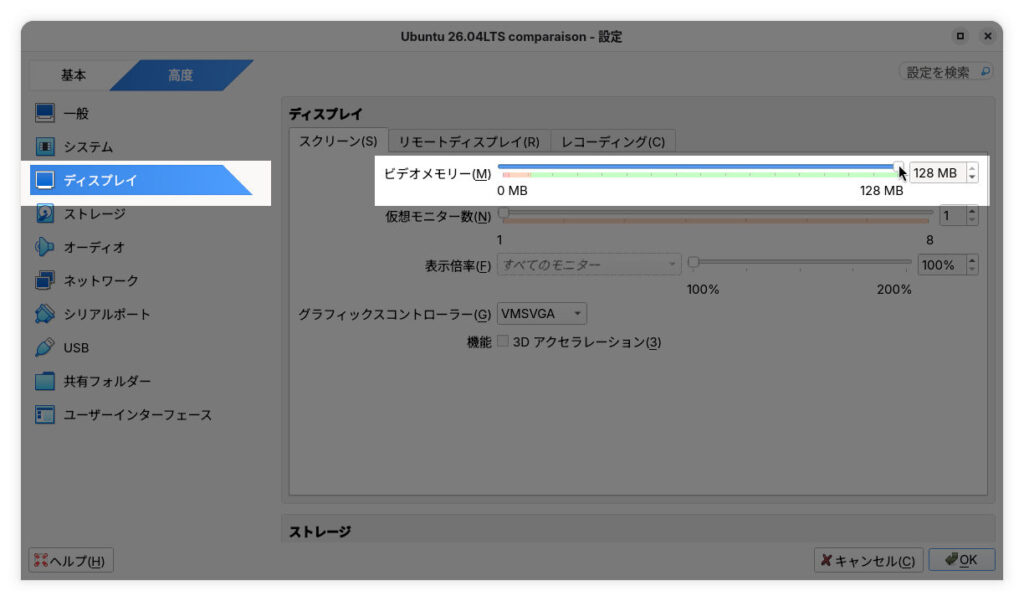This screenshot has width=1024, height=601.
Task: Open the すべてのモニター dropdown
Action: tap(588, 265)
